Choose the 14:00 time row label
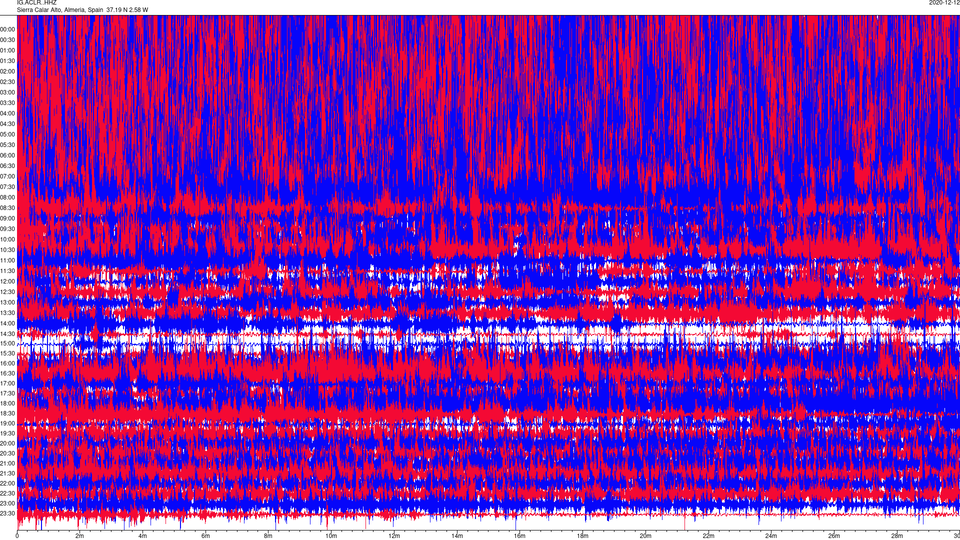The image size is (960, 540). tap(8, 323)
